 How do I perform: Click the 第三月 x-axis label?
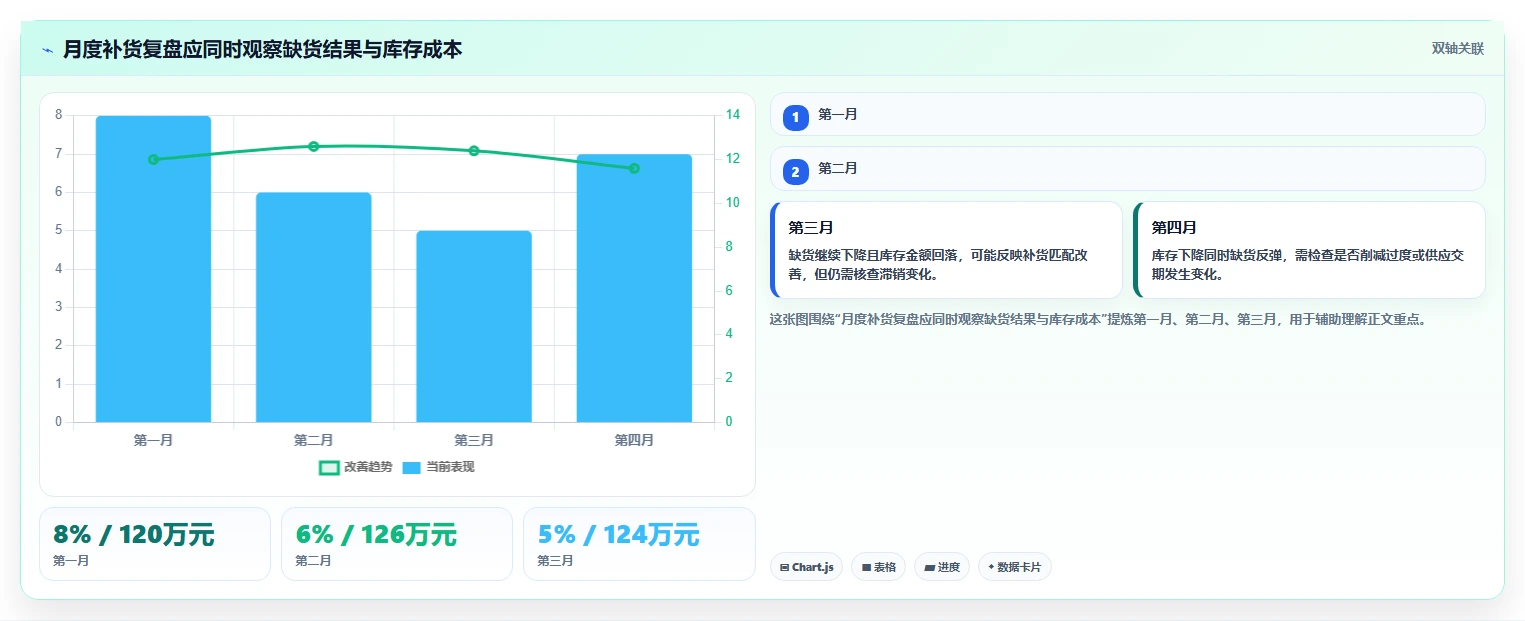[474, 440]
